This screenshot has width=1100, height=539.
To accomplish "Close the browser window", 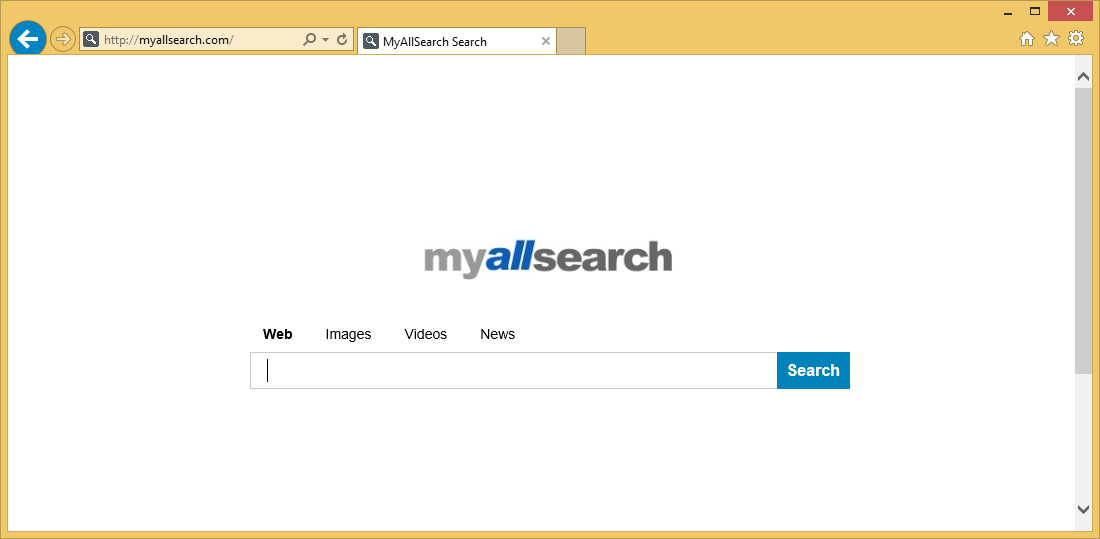I will click(1071, 12).
